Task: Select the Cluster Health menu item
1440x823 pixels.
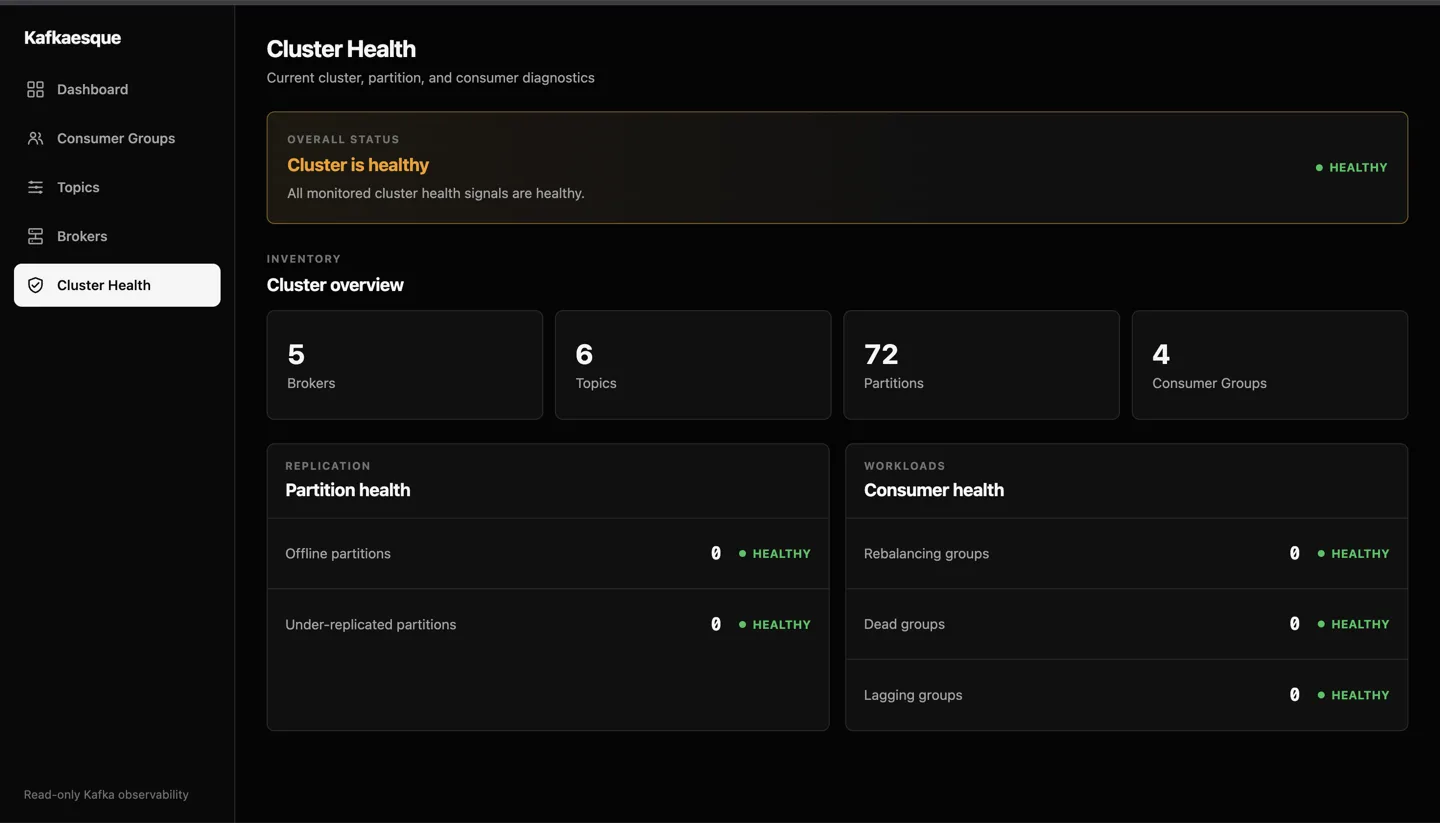Action: 117,285
